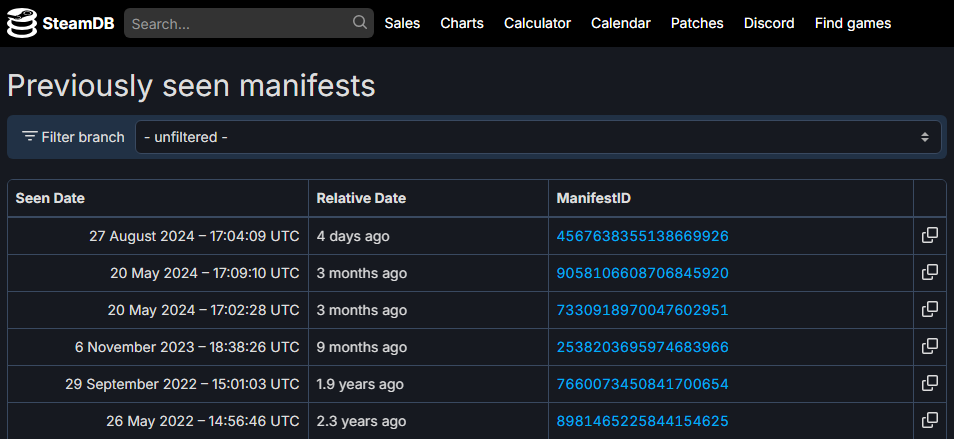The height and width of the screenshot is (439, 954).
Task: Copy manifest ID 7330918970047602951 via copy icon
Action: (x=929, y=310)
